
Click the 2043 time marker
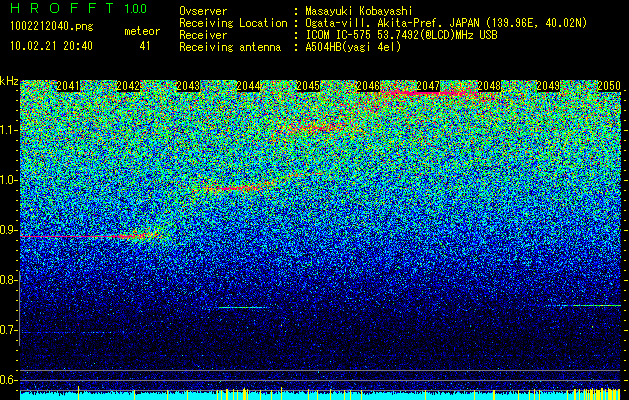click(x=188, y=86)
